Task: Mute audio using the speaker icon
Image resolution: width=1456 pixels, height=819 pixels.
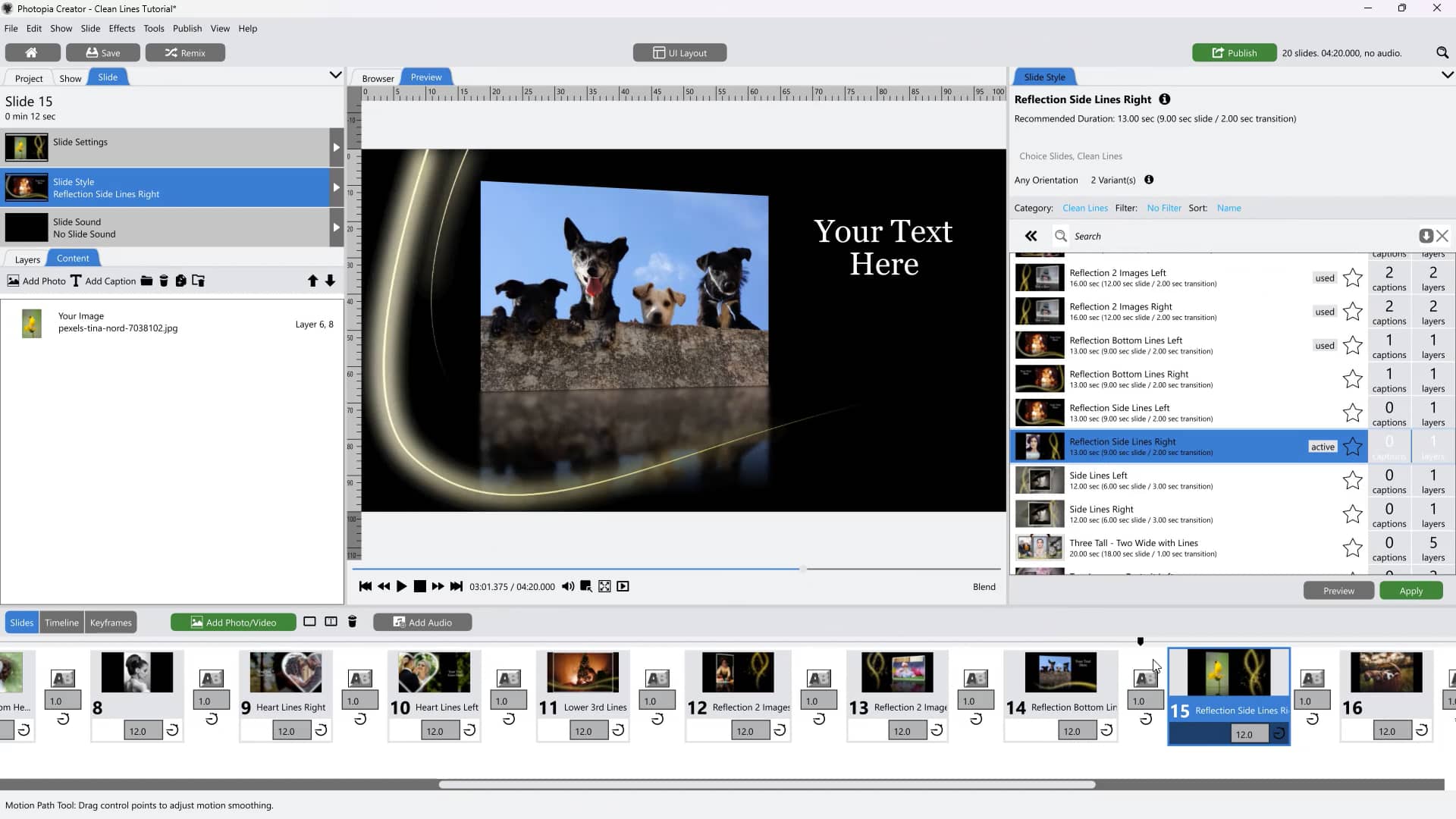Action: (x=568, y=585)
